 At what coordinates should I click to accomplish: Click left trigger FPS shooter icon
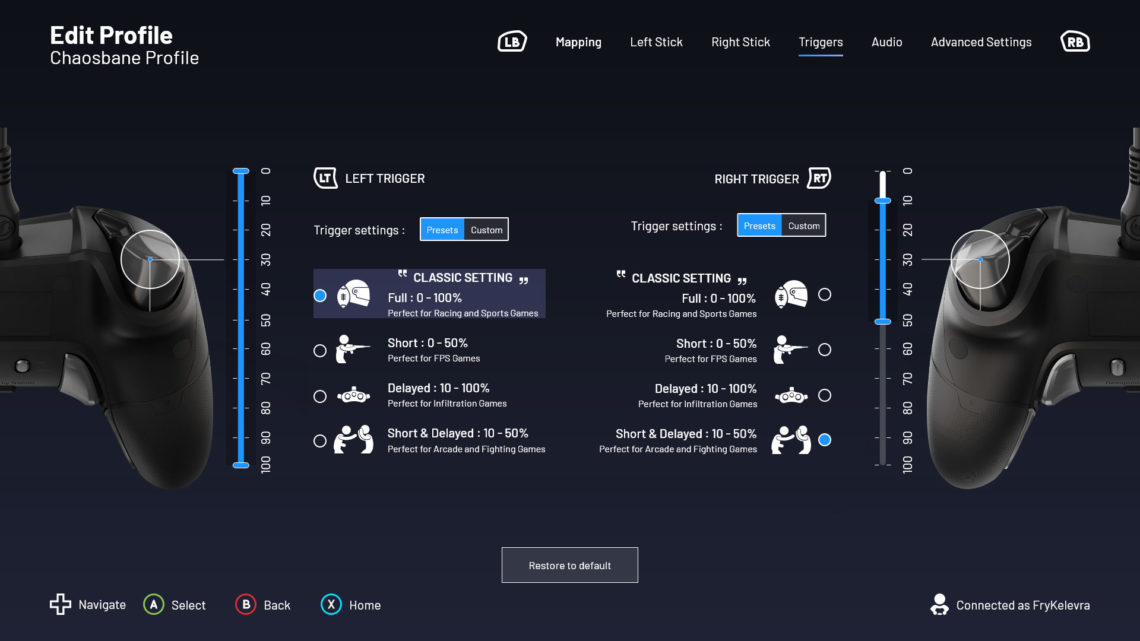(x=353, y=349)
